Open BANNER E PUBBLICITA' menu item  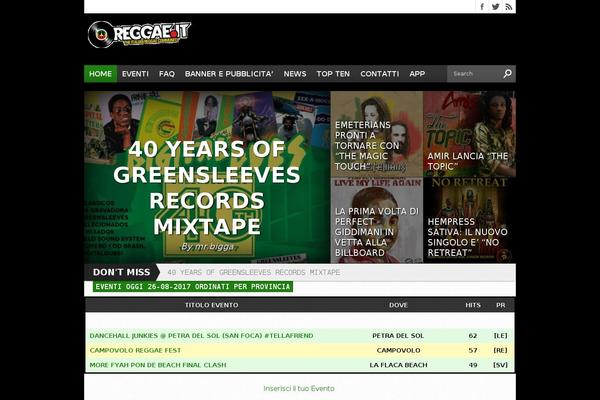[x=229, y=73]
